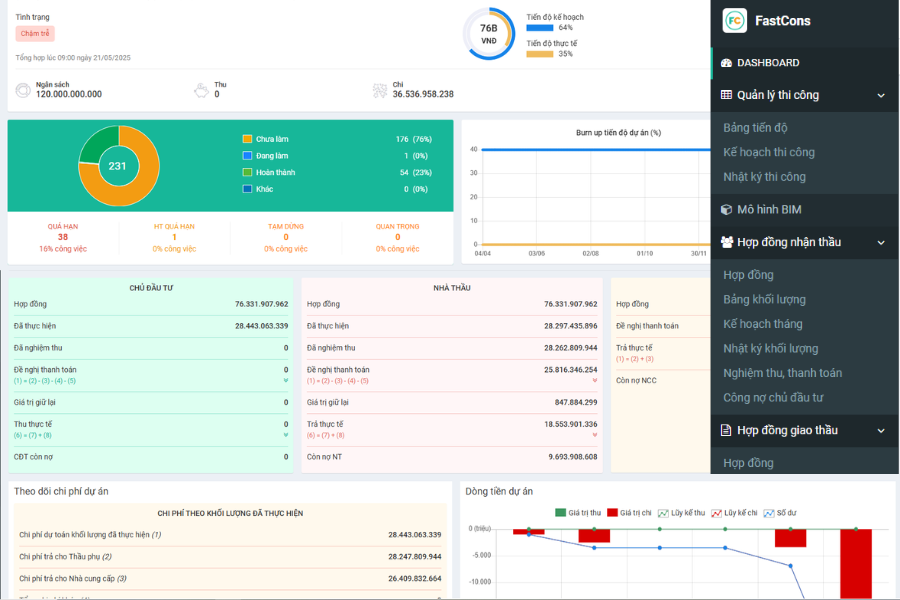Open Hợp đồng under Hợp đồng nhận thầu
The image size is (900, 600).
pos(748,275)
